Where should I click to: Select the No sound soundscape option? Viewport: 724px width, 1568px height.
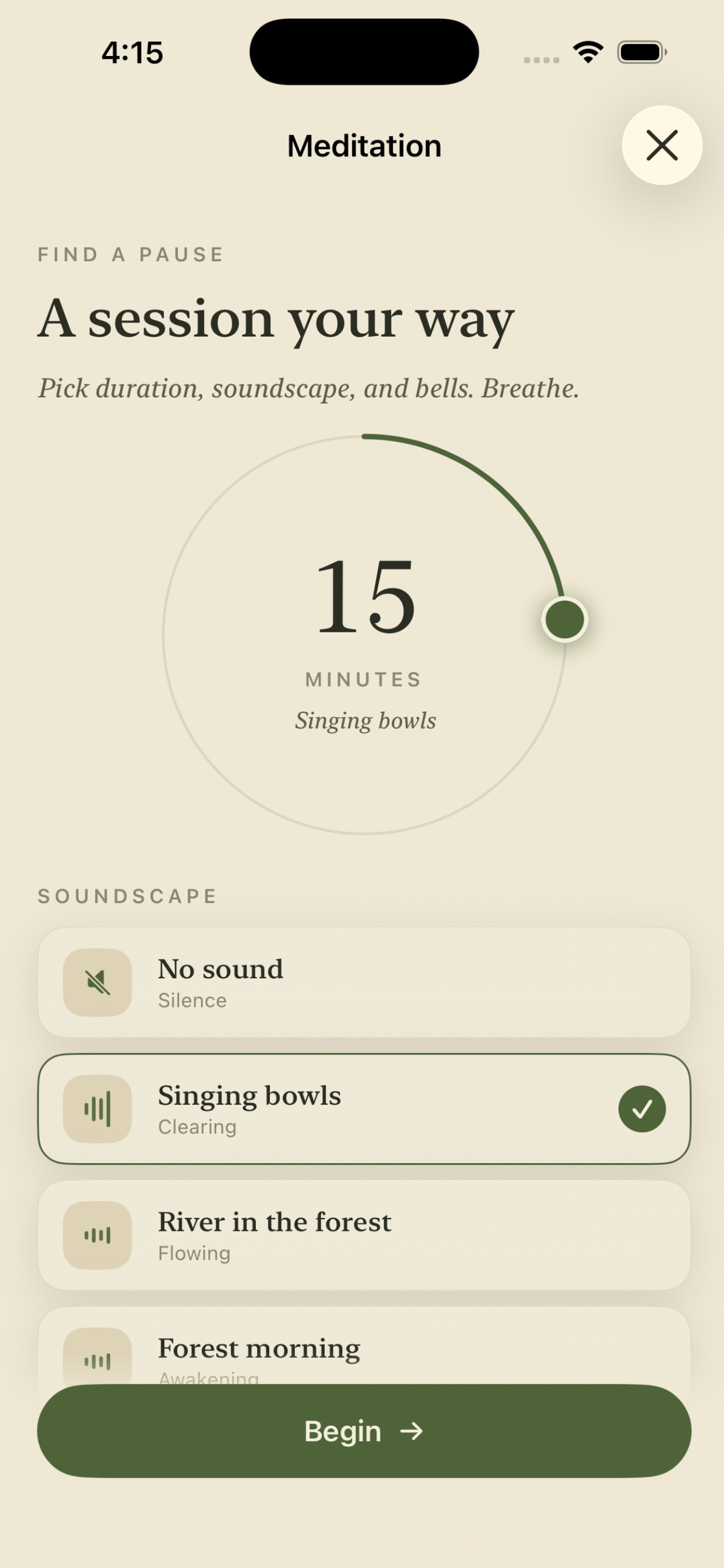tap(364, 982)
